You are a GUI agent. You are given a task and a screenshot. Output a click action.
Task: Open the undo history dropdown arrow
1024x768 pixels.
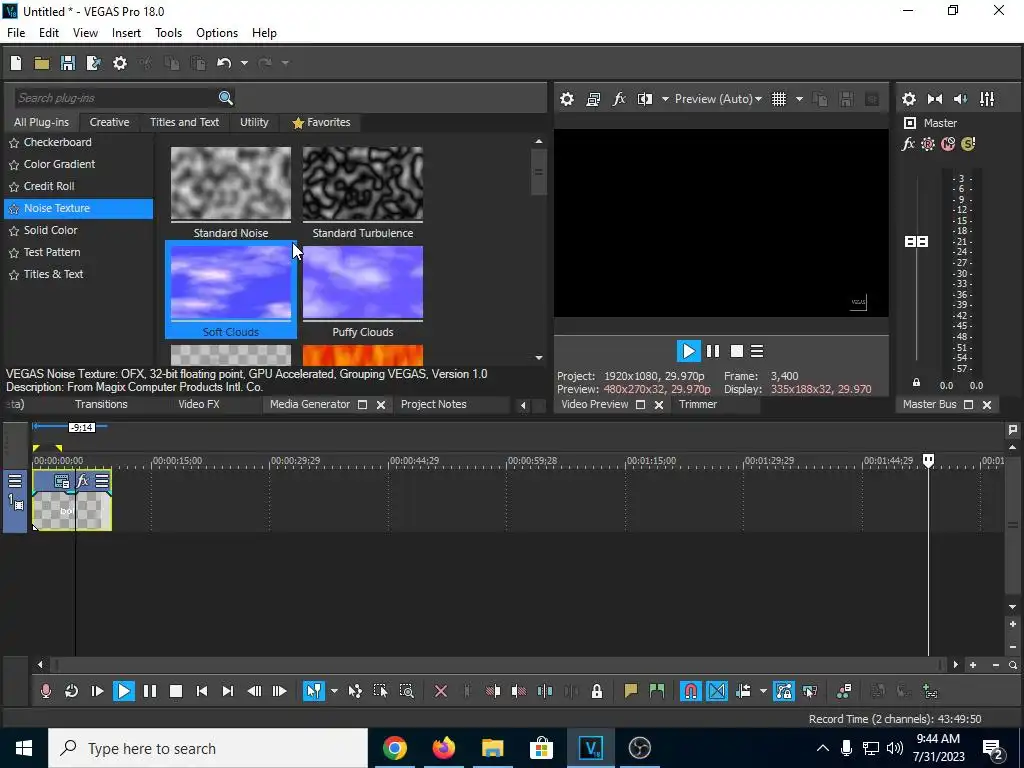point(244,63)
